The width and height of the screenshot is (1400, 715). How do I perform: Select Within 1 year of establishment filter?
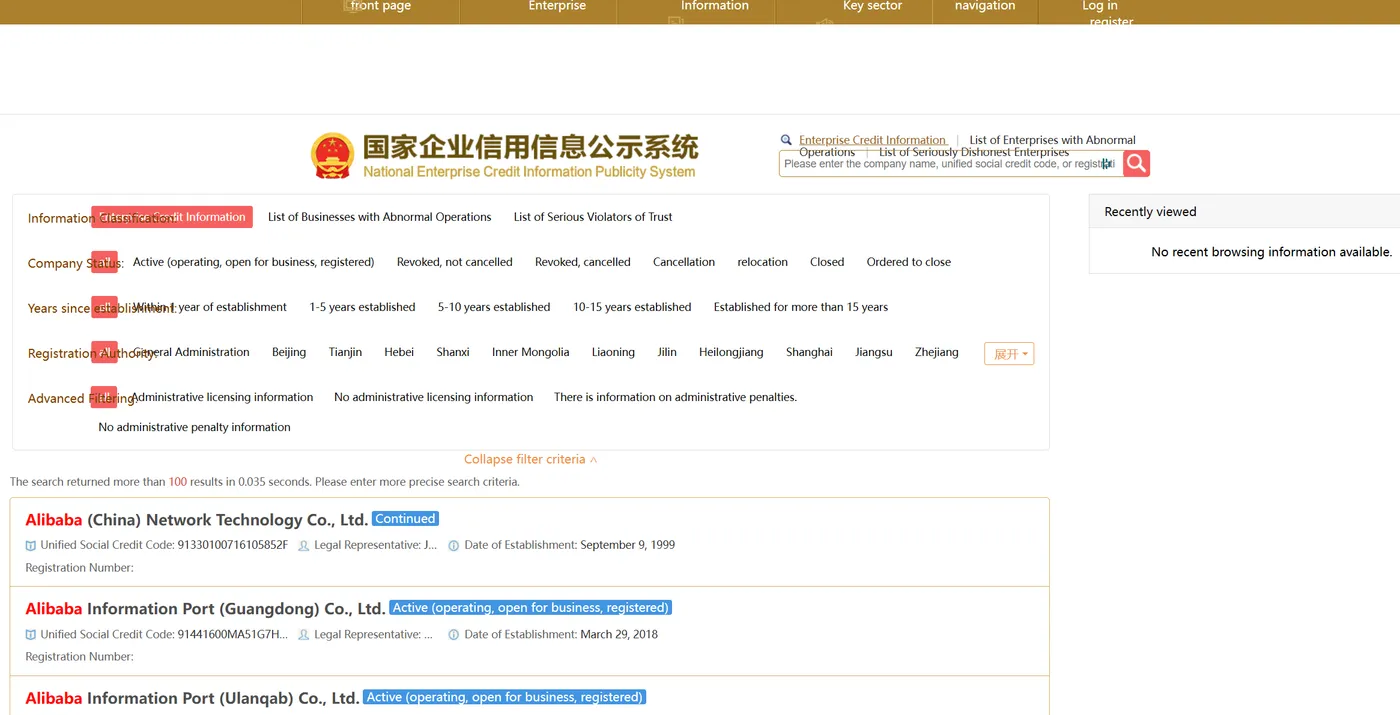click(x=210, y=307)
